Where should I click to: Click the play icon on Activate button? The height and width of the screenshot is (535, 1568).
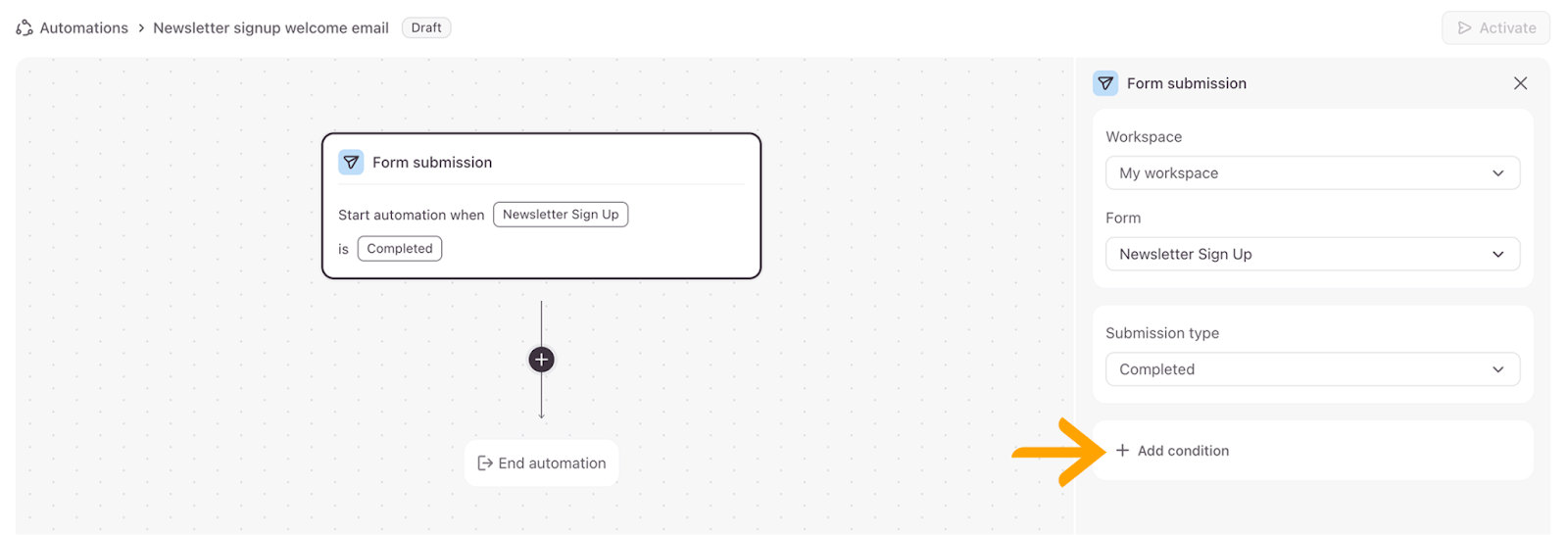click(1464, 28)
